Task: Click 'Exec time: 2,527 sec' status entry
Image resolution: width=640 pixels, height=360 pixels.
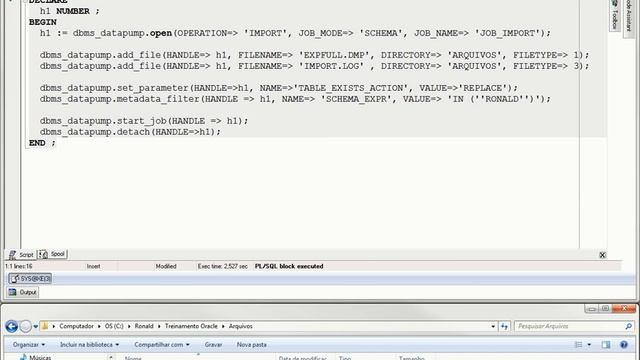Action: click(x=223, y=266)
